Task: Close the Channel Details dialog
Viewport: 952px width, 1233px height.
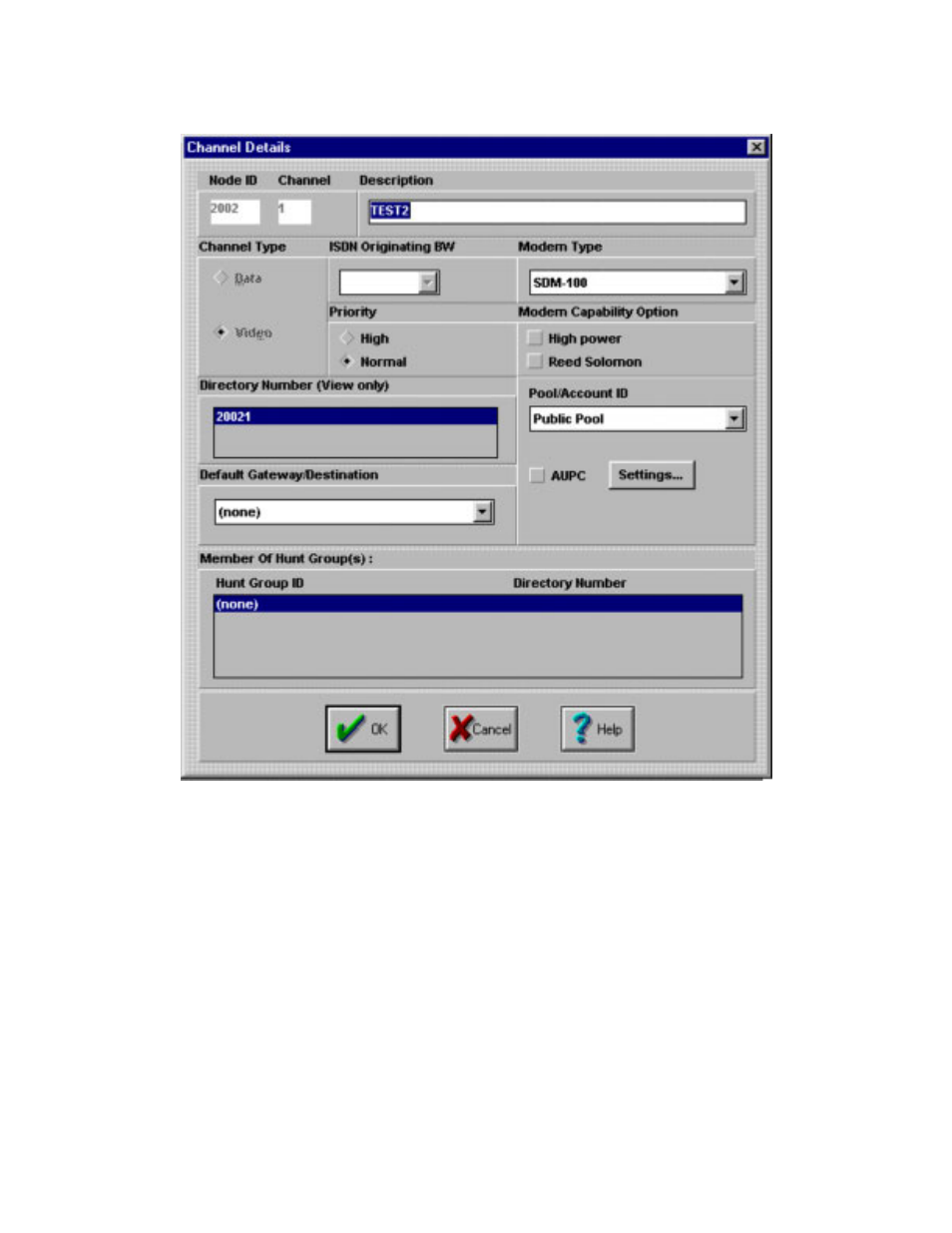Action: [x=756, y=147]
